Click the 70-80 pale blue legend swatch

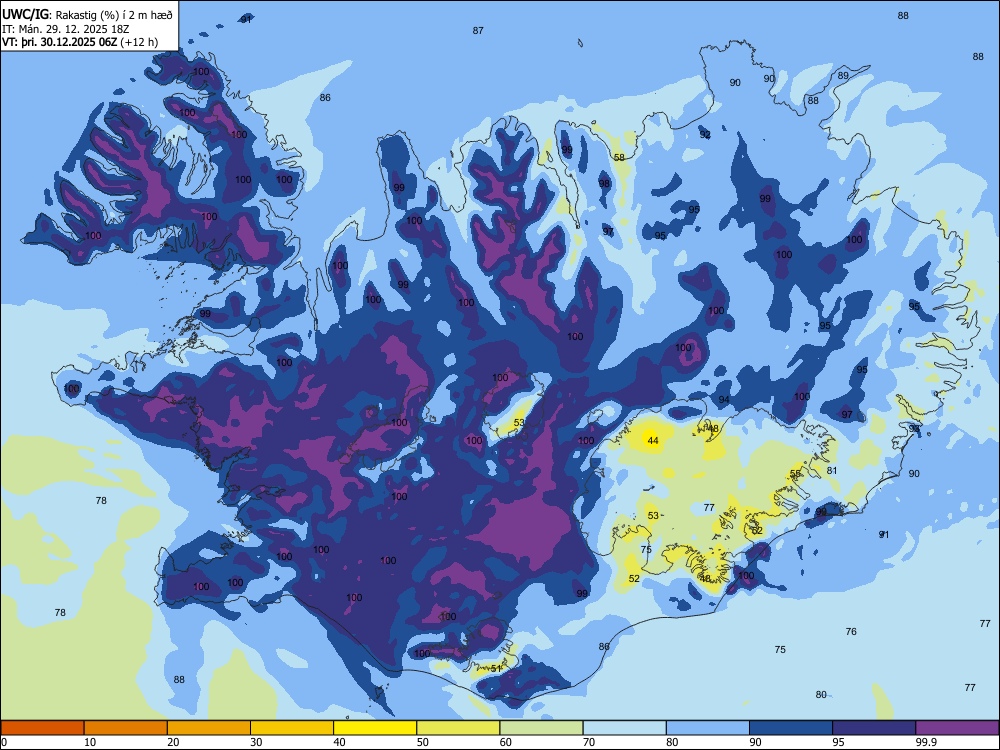624,728
